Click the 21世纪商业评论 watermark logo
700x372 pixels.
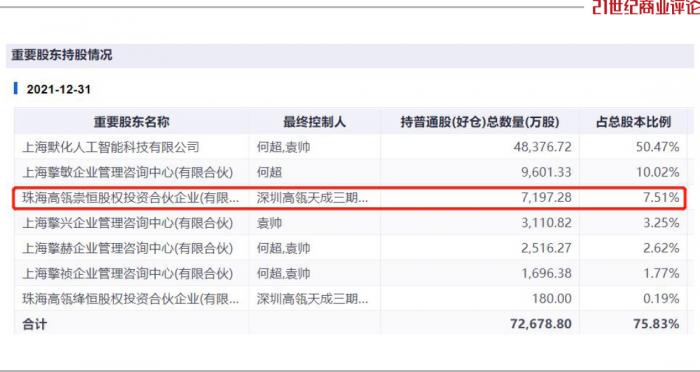click(x=646, y=7)
